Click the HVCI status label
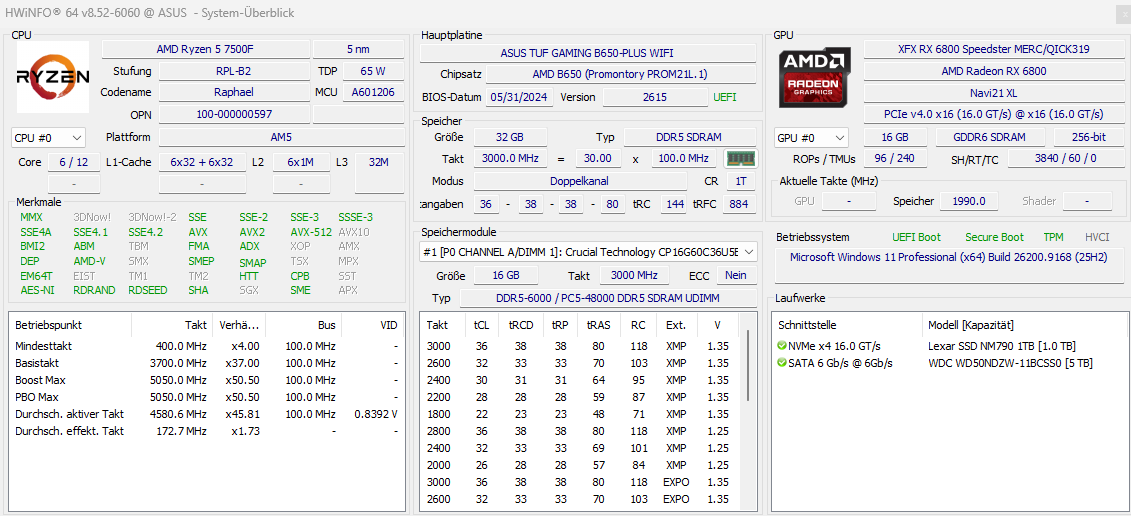This screenshot has height=516, width=1131. point(1097,237)
